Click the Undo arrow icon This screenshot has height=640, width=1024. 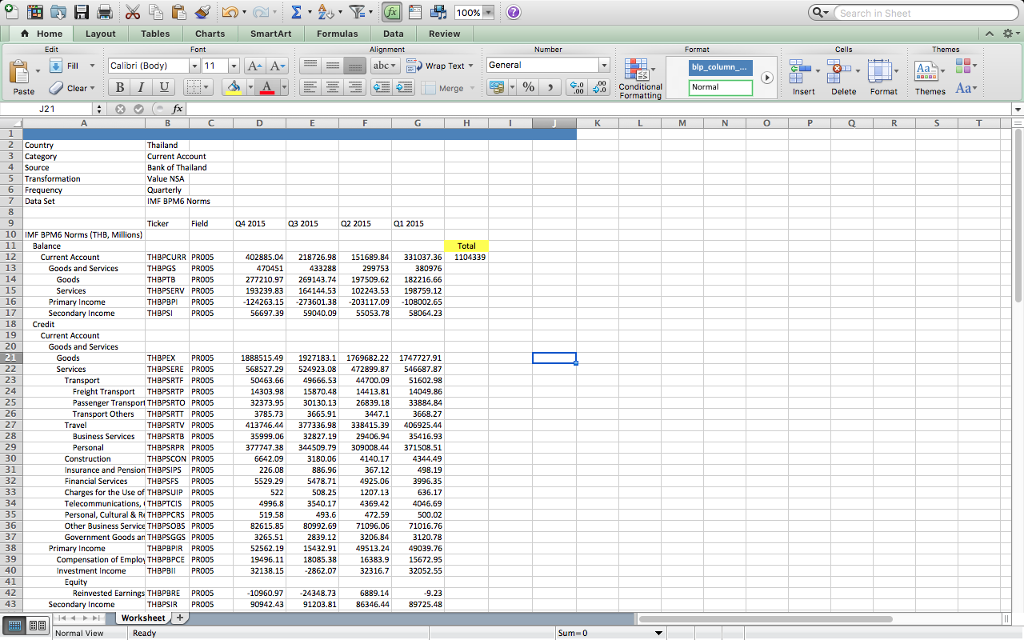click(x=229, y=13)
